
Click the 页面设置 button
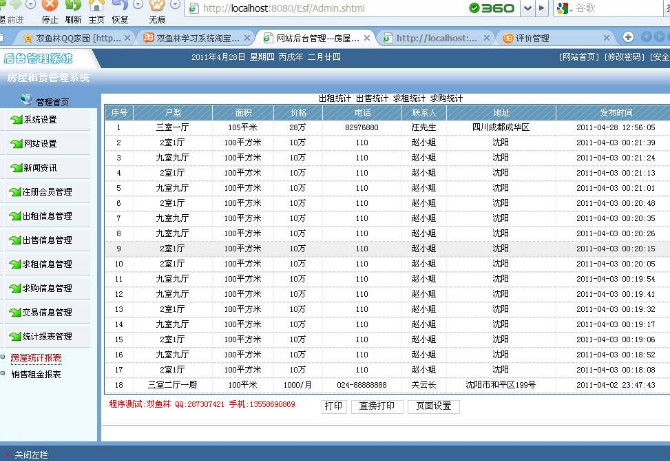point(434,406)
